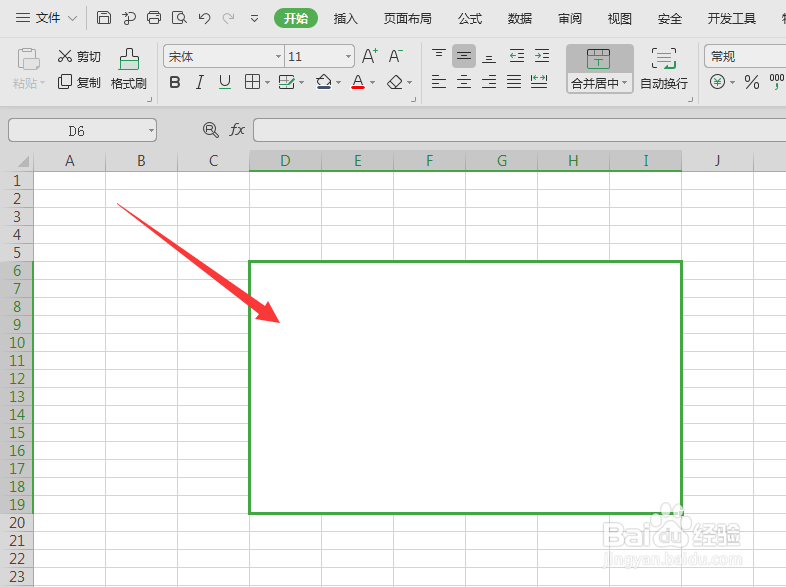This screenshot has width=786, height=587.
Task: Center text horizontally
Action: [x=464, y=81]
